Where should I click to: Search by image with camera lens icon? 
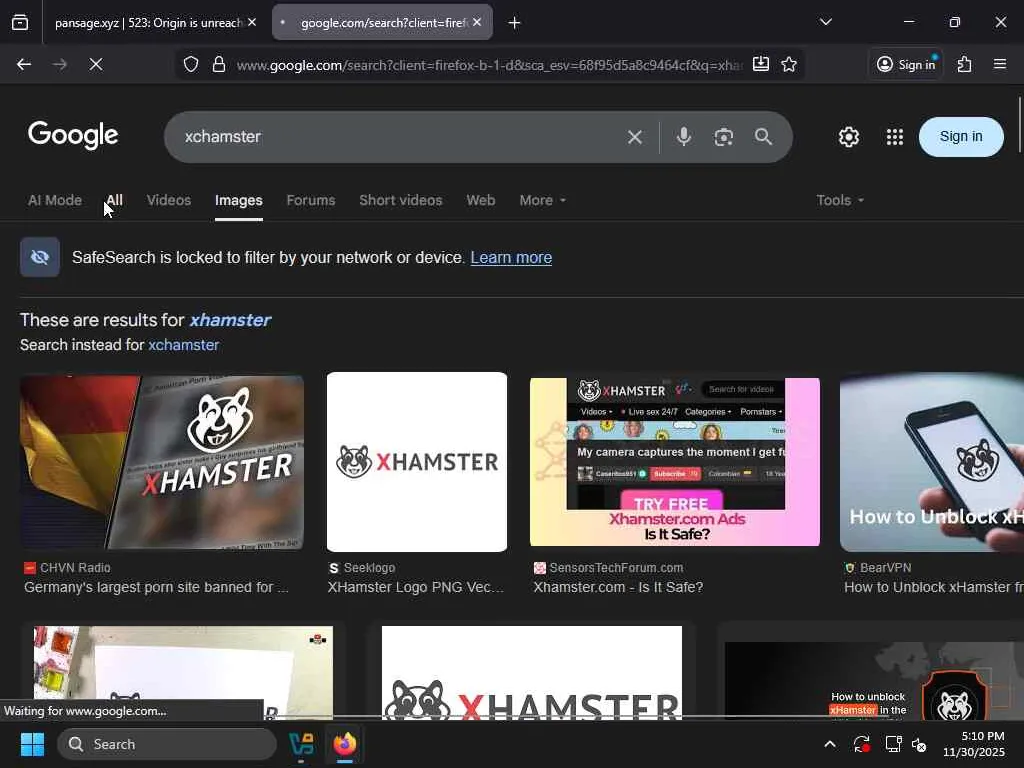coord(724,137)
